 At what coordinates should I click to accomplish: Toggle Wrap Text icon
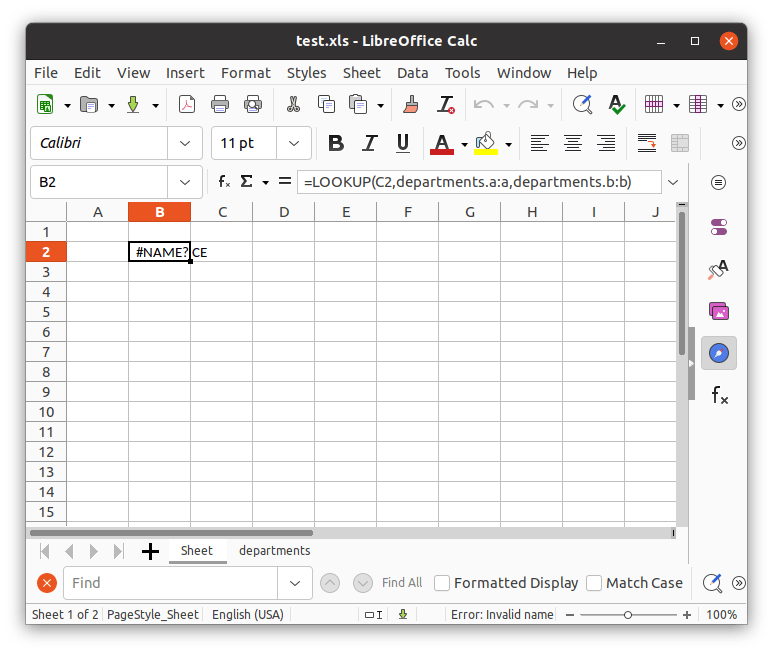(x=646, y=143)
